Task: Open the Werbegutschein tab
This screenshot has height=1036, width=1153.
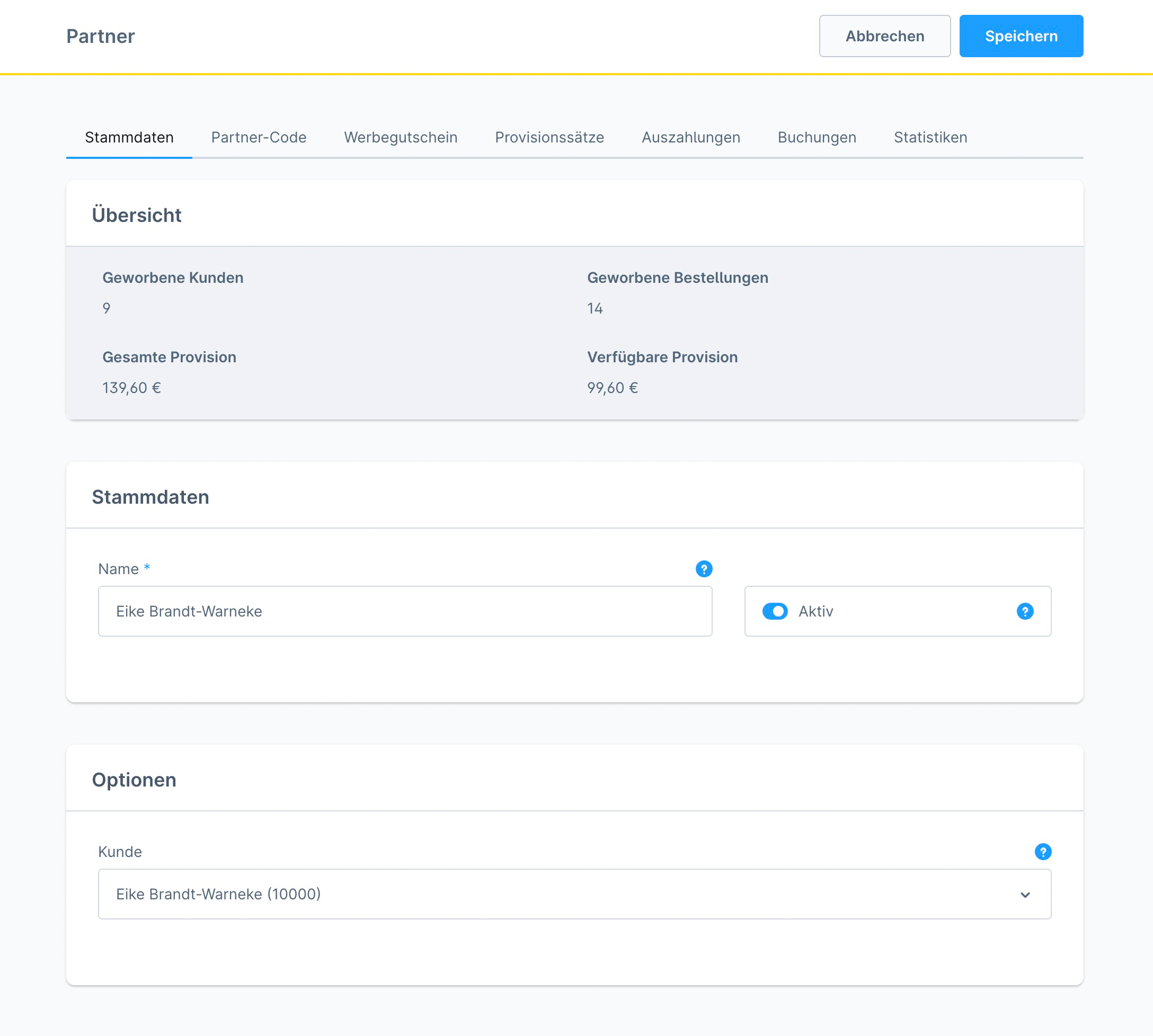Action: 400,137
